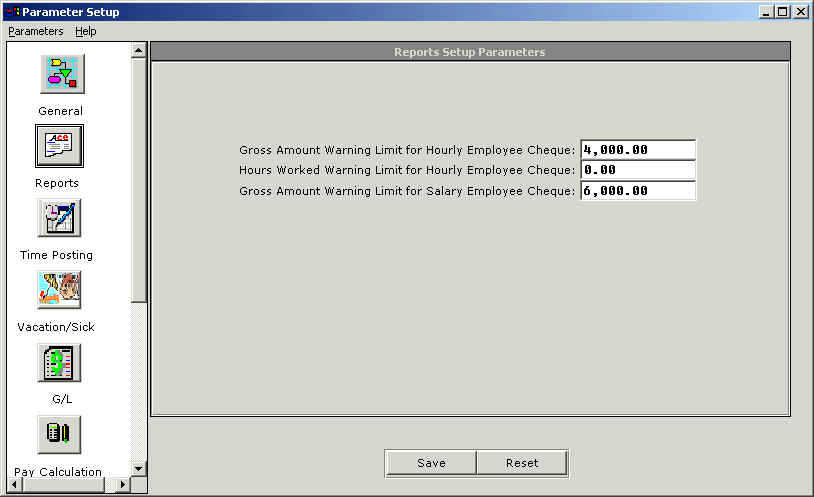Open the Help menu

point(86,31)
